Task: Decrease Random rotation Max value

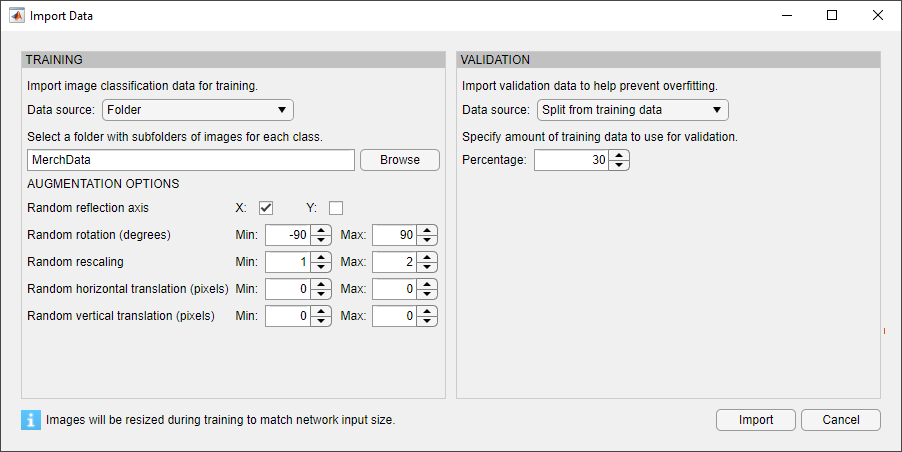Action: pyautogui.click(x=427, y=241)
